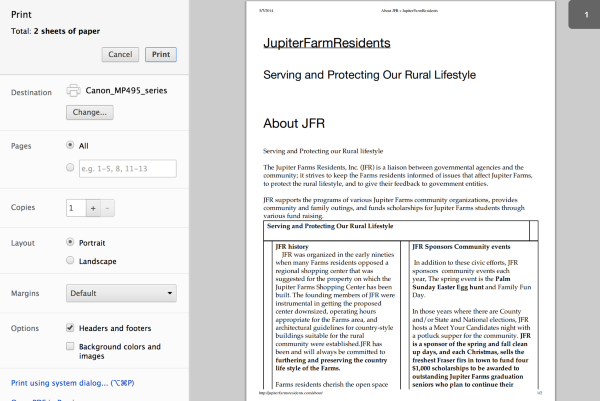600x401 pixels.
Task: Click the printer icon beside Canon_MP495_series
Action: coord(74,91)
